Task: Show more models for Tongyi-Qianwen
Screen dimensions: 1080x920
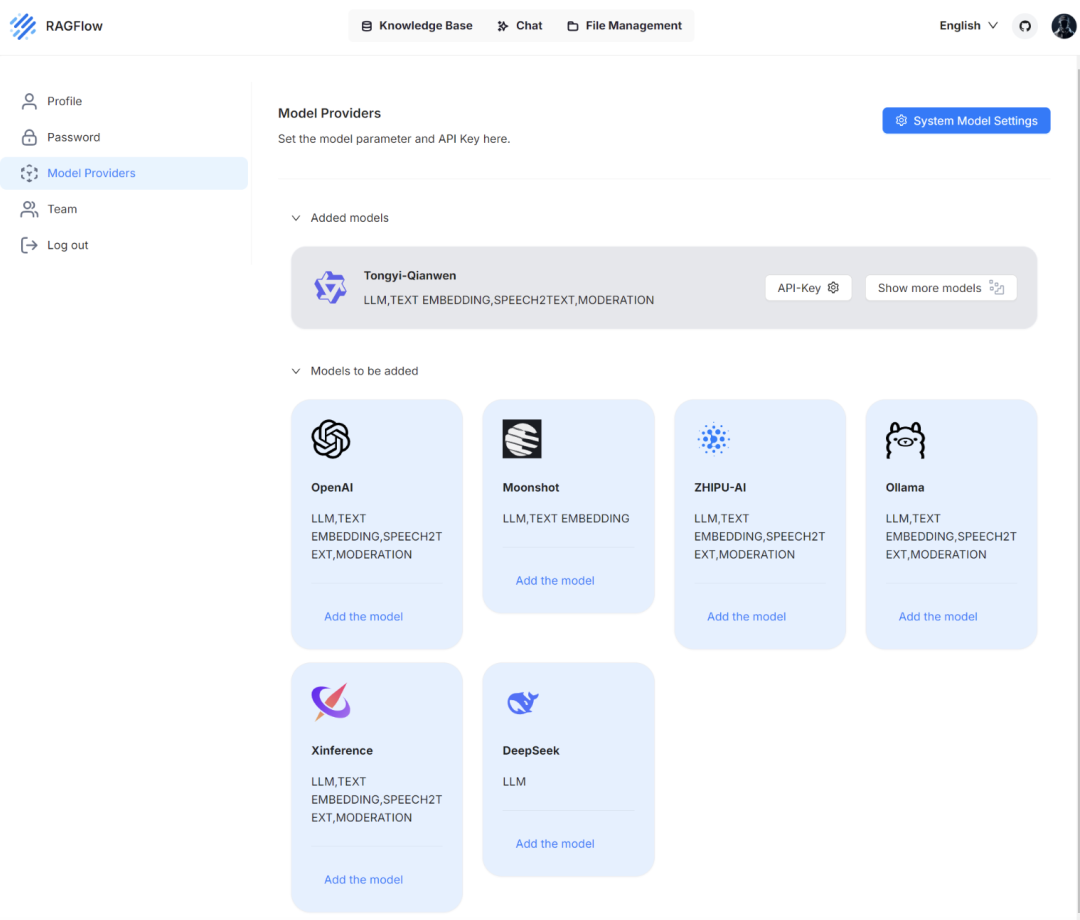Action: pyautogui.click(x=941, y=288)
